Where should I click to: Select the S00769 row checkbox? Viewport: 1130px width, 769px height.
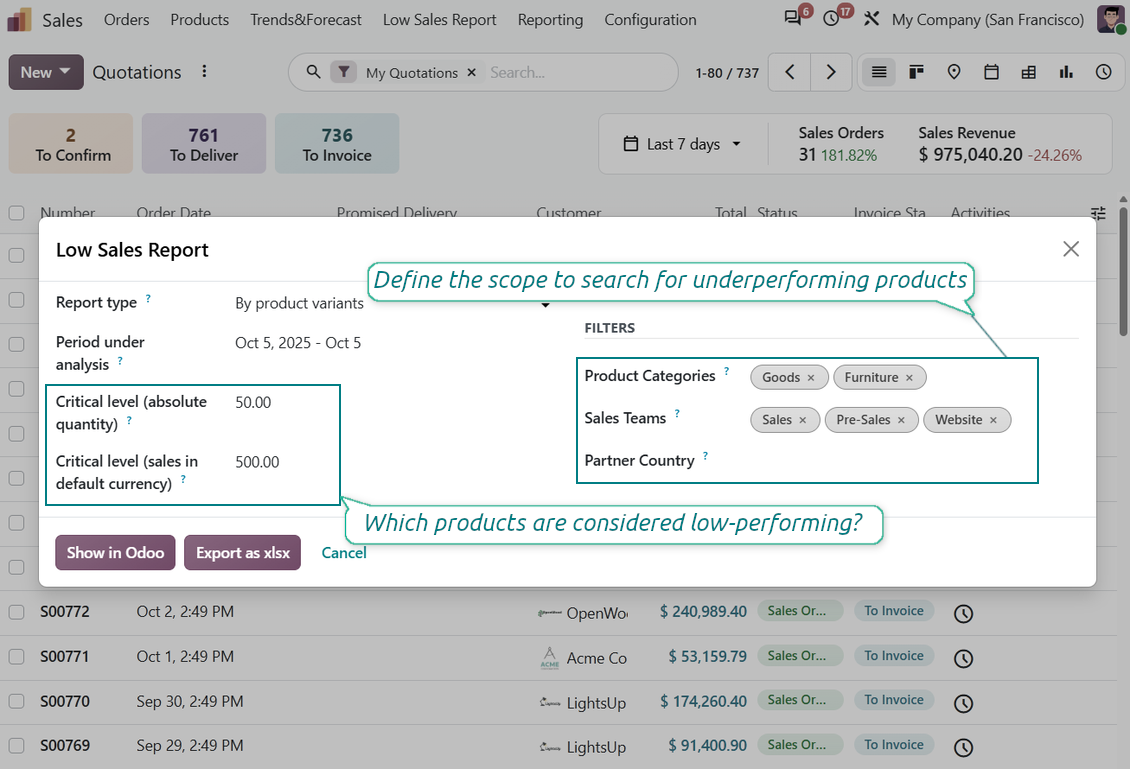(17, 745)
